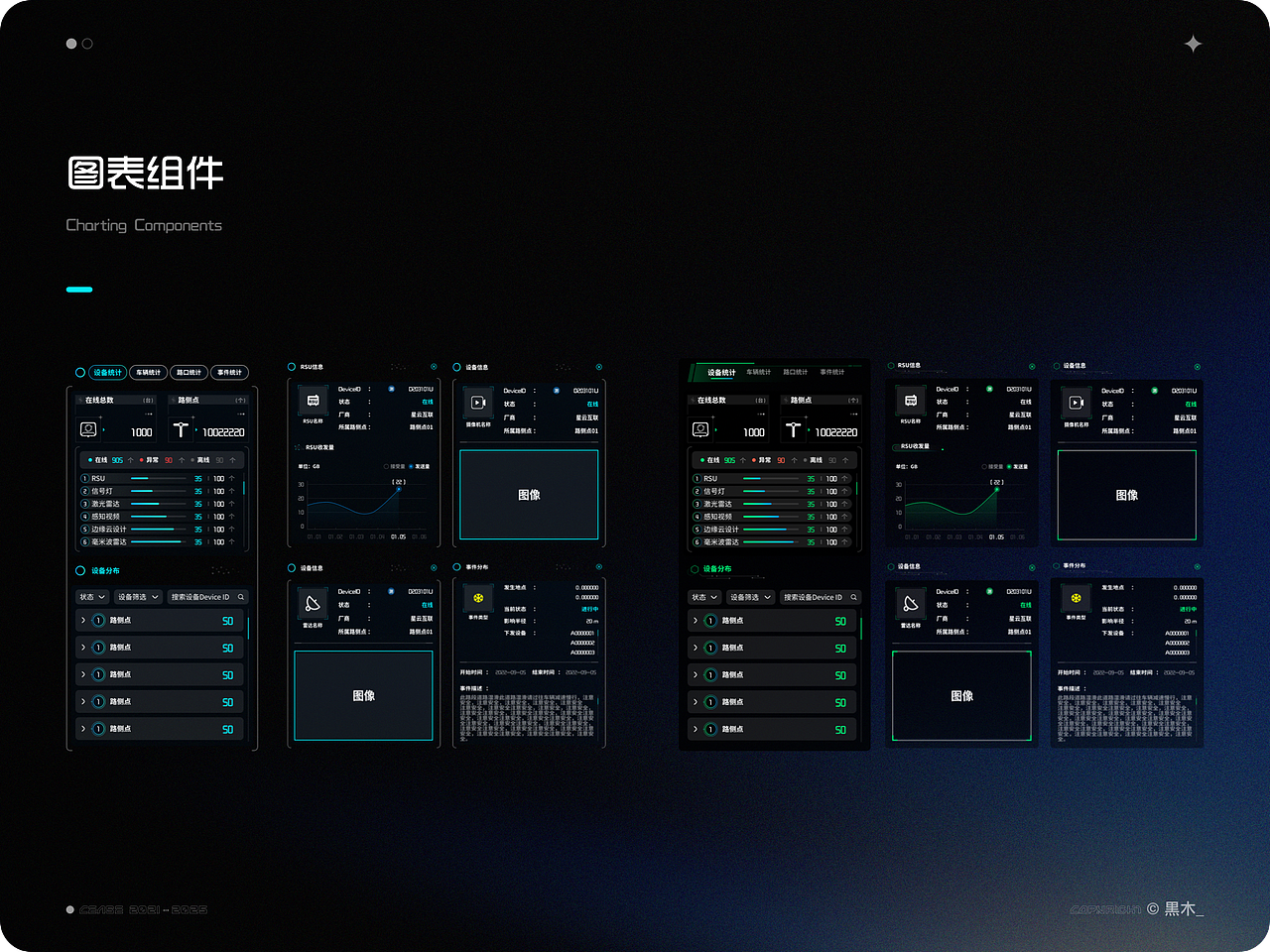Click the value 1000 in green 在线总数 card
The width and height of the screenshot is (1270, 952).
[x=754, y=432]
